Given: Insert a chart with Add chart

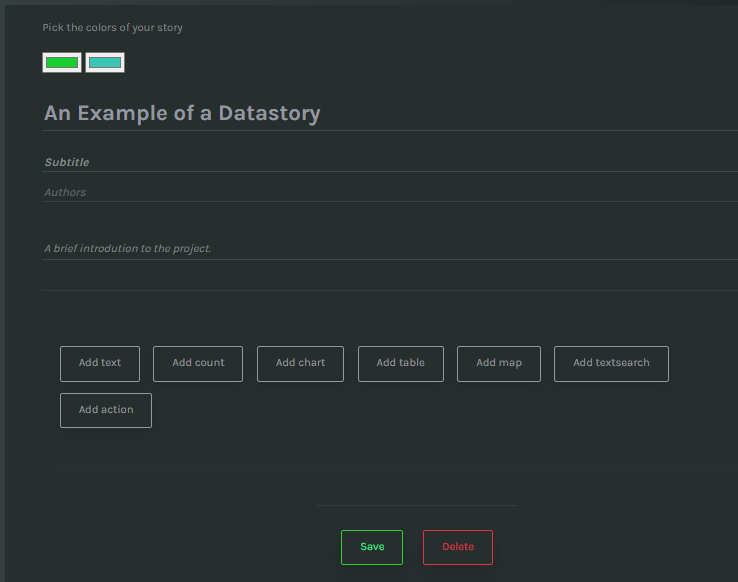Looking at the screenshot, I should click(300, 363).
